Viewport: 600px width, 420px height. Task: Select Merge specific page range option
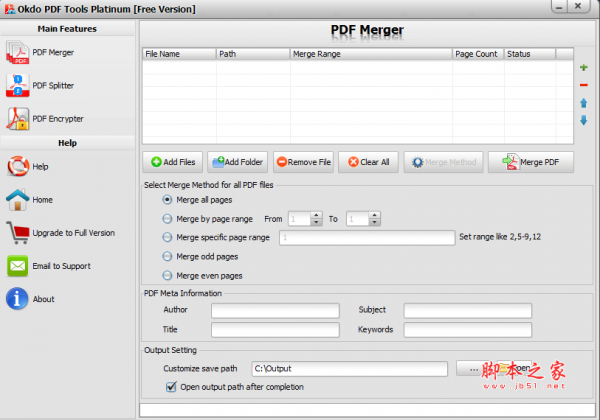167,237
